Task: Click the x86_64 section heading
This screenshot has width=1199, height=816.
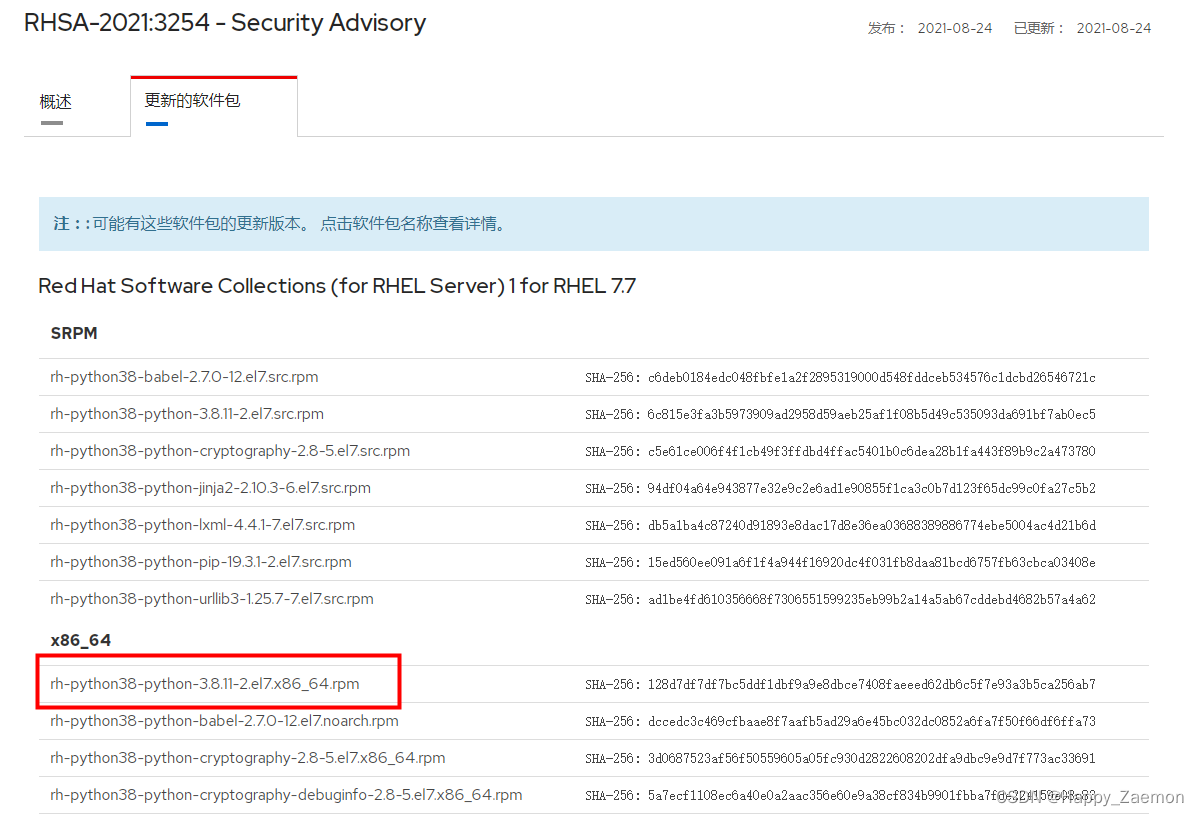Action: pos(81,640)
